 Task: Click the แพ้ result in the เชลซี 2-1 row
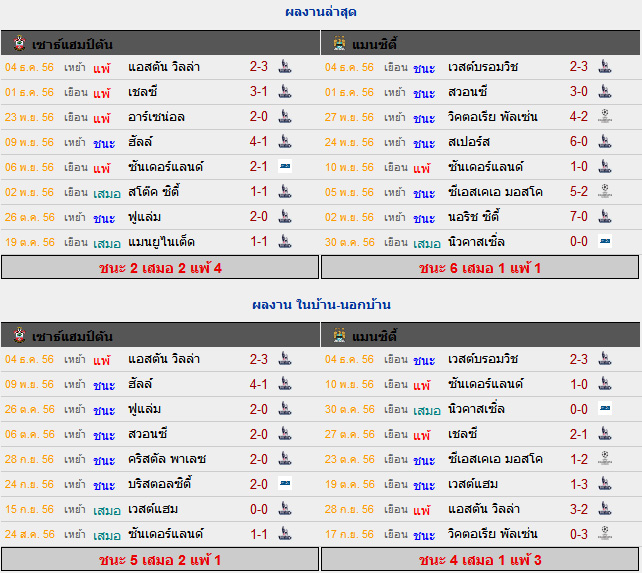coord(422,435)
